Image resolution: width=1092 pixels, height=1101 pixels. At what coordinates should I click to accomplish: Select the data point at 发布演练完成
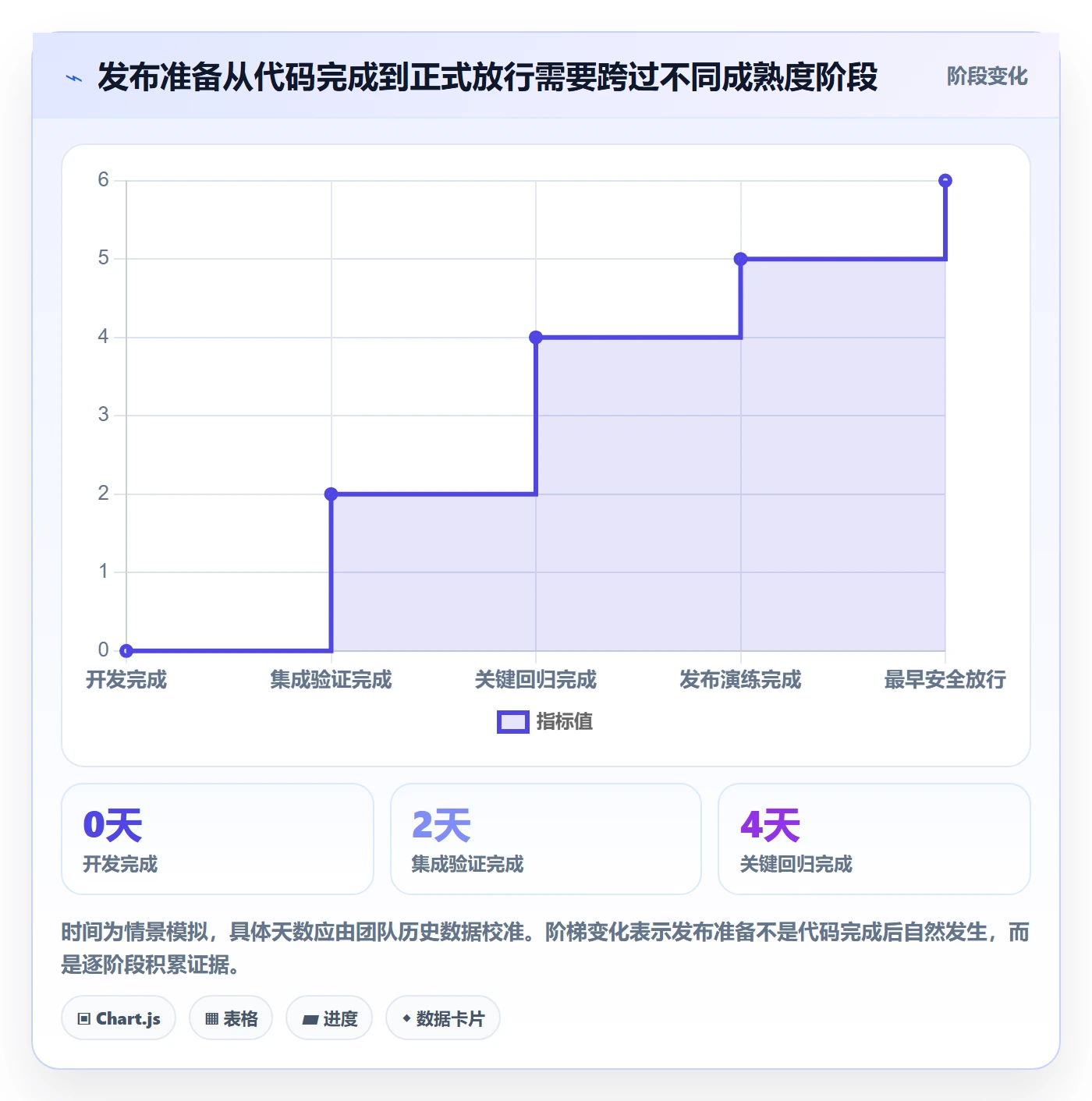click(x=741, y=259)
